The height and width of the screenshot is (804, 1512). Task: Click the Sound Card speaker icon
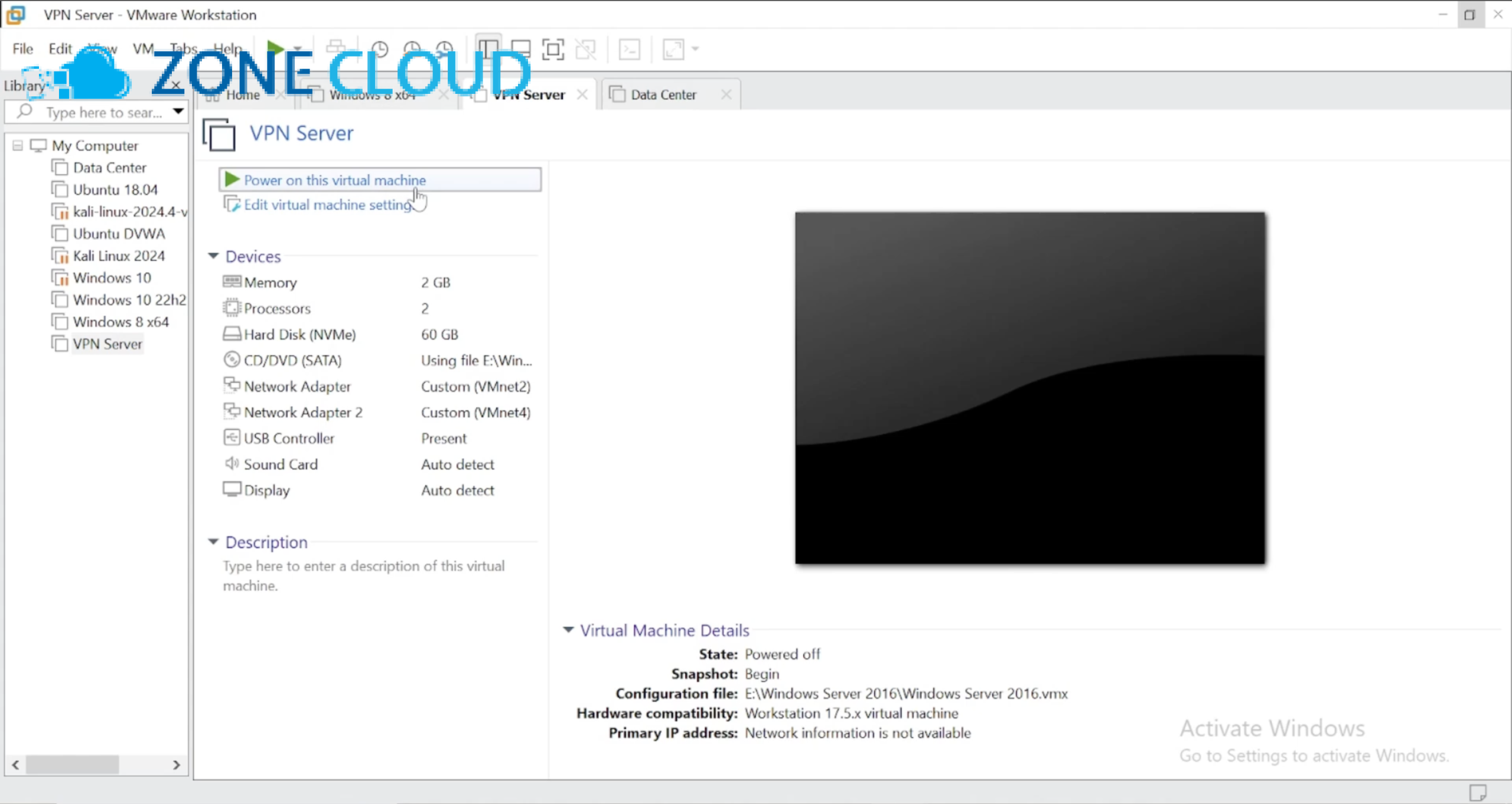(232, 463)
